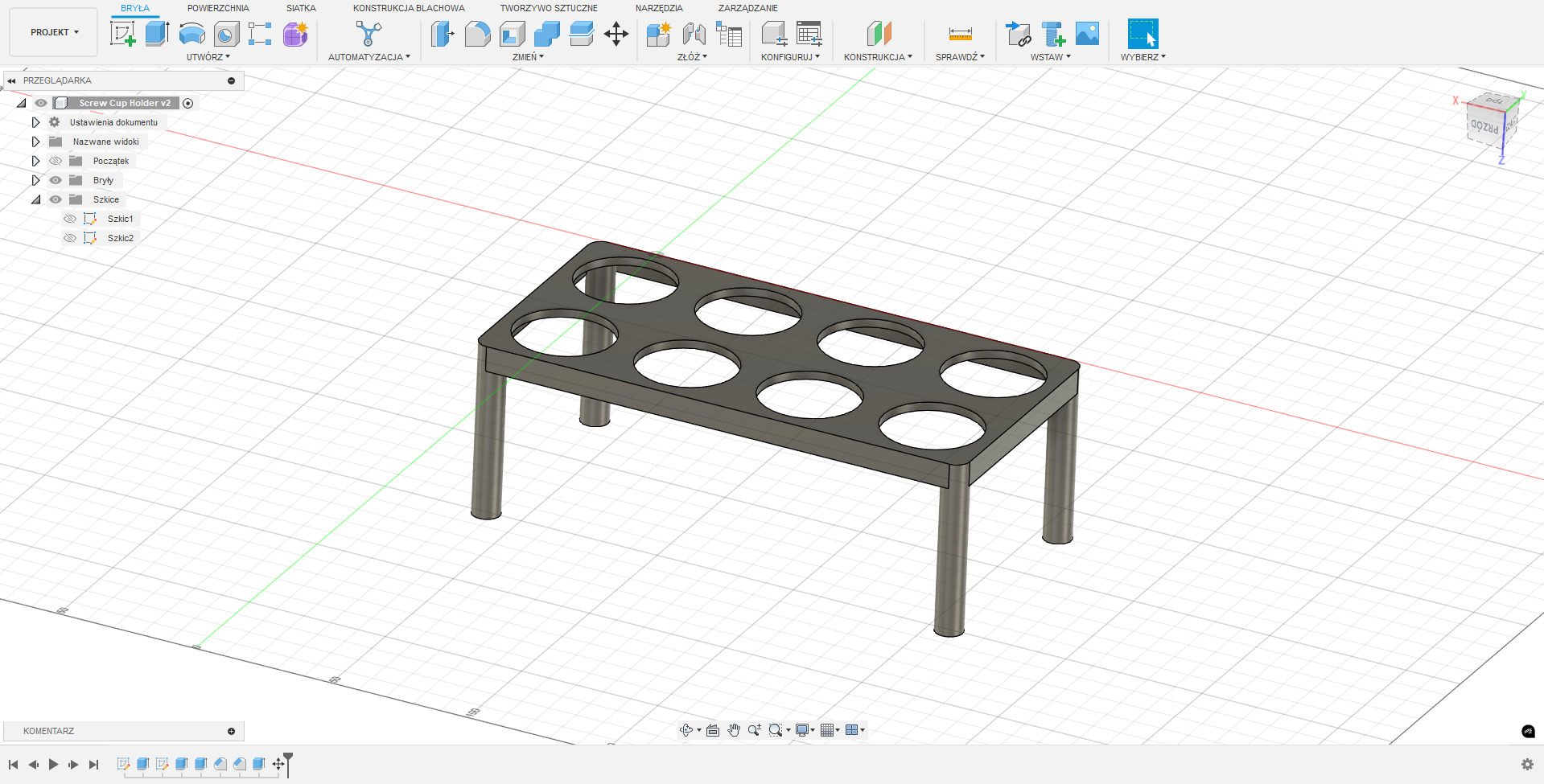This screenshot has height=784, width=1544.
Task: Activate the Select tool icon
Action: point(1143,34)
